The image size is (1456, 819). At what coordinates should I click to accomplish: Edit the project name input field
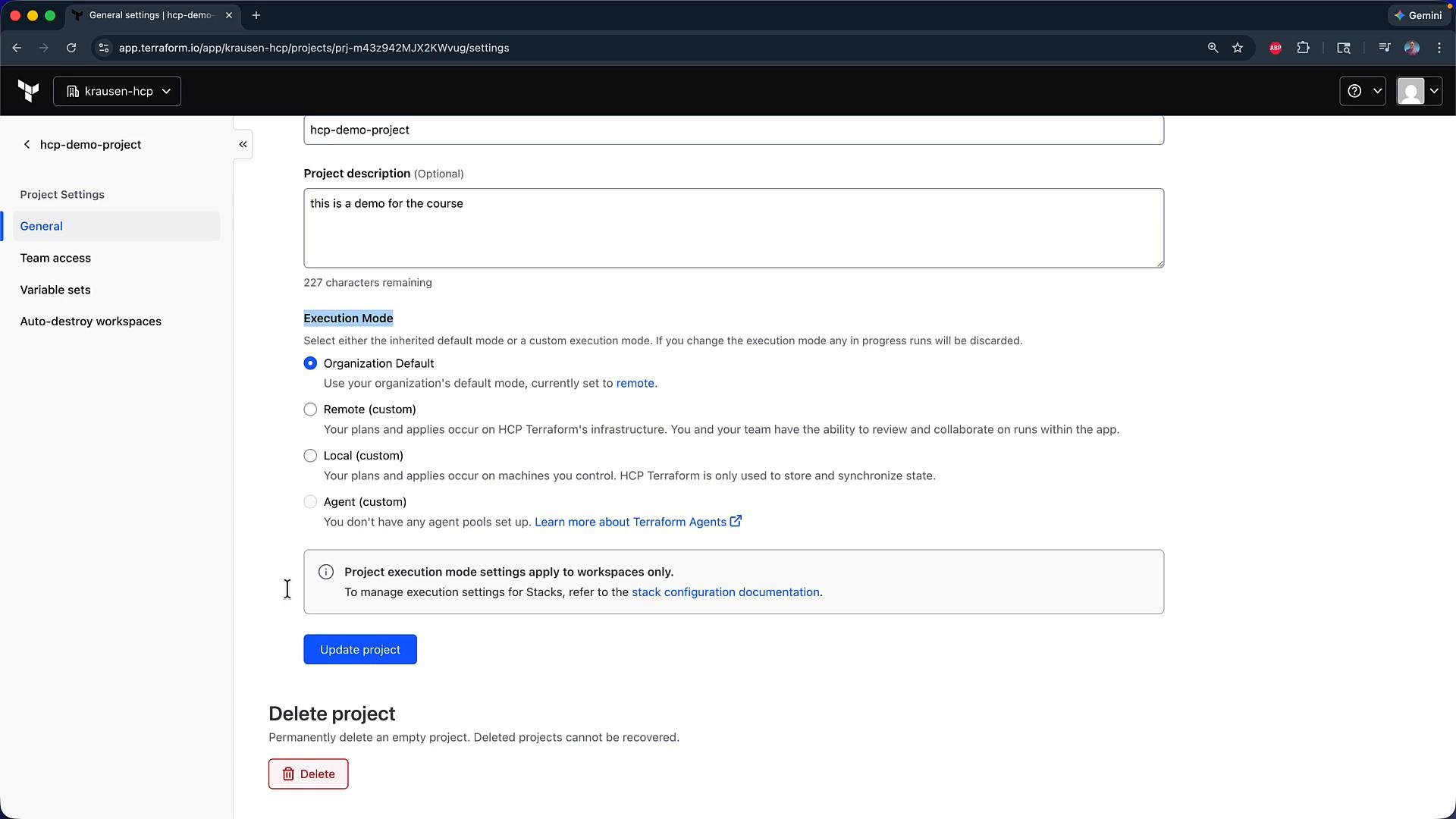tap(733, 130)
